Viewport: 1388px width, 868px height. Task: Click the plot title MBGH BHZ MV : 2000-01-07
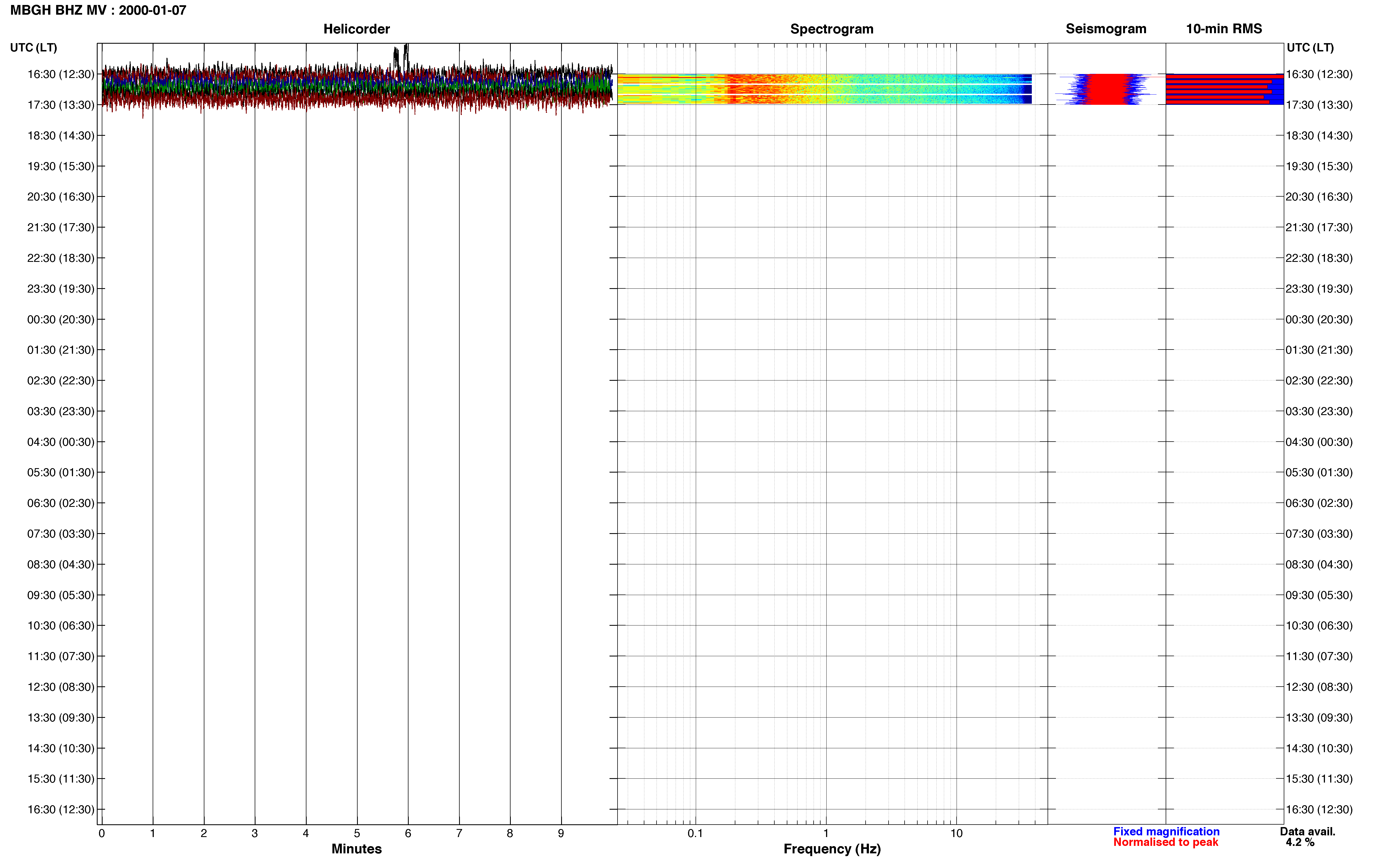(98, 10)
